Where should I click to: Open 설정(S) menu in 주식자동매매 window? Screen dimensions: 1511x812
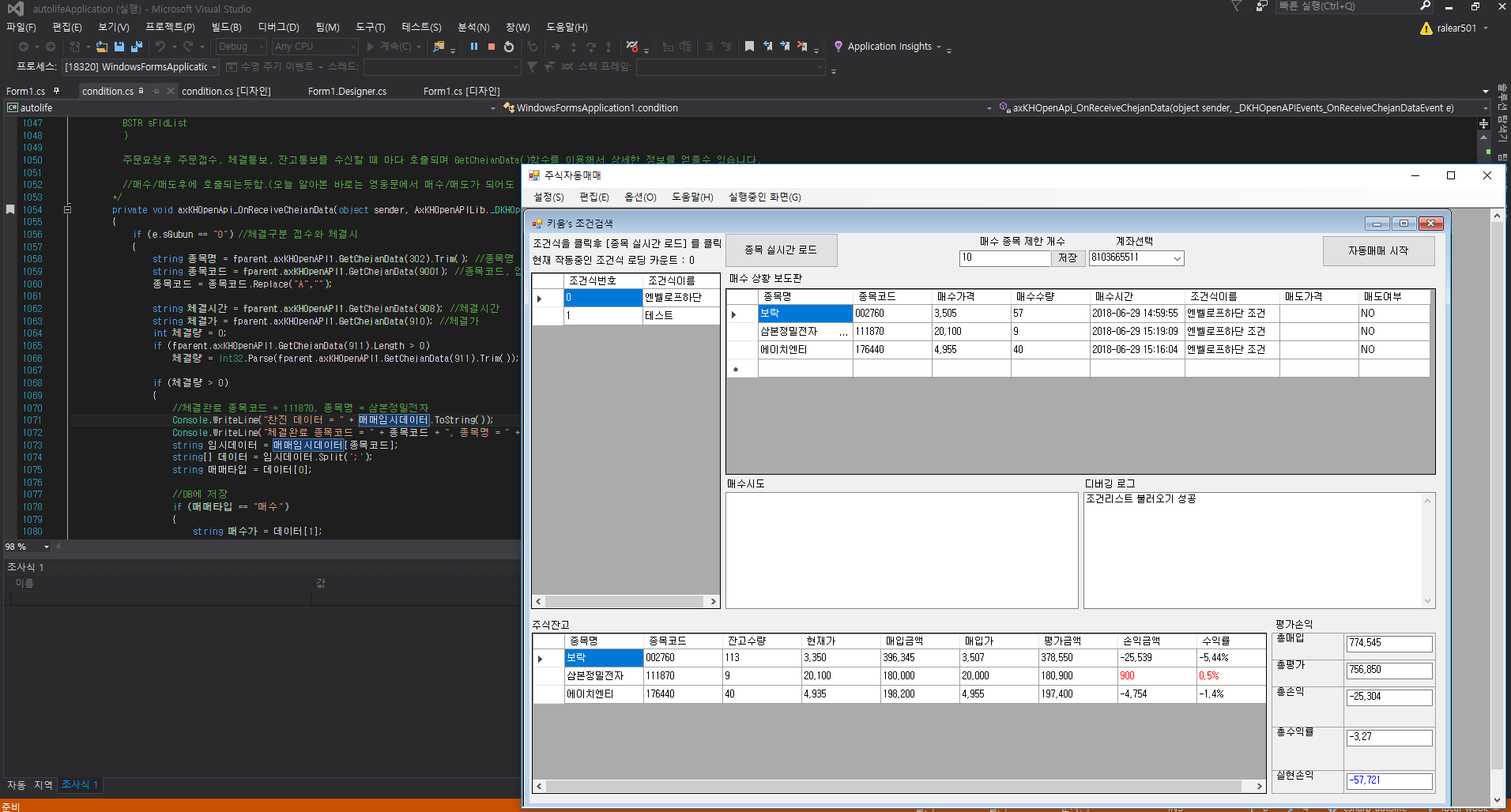coord(548,197)
